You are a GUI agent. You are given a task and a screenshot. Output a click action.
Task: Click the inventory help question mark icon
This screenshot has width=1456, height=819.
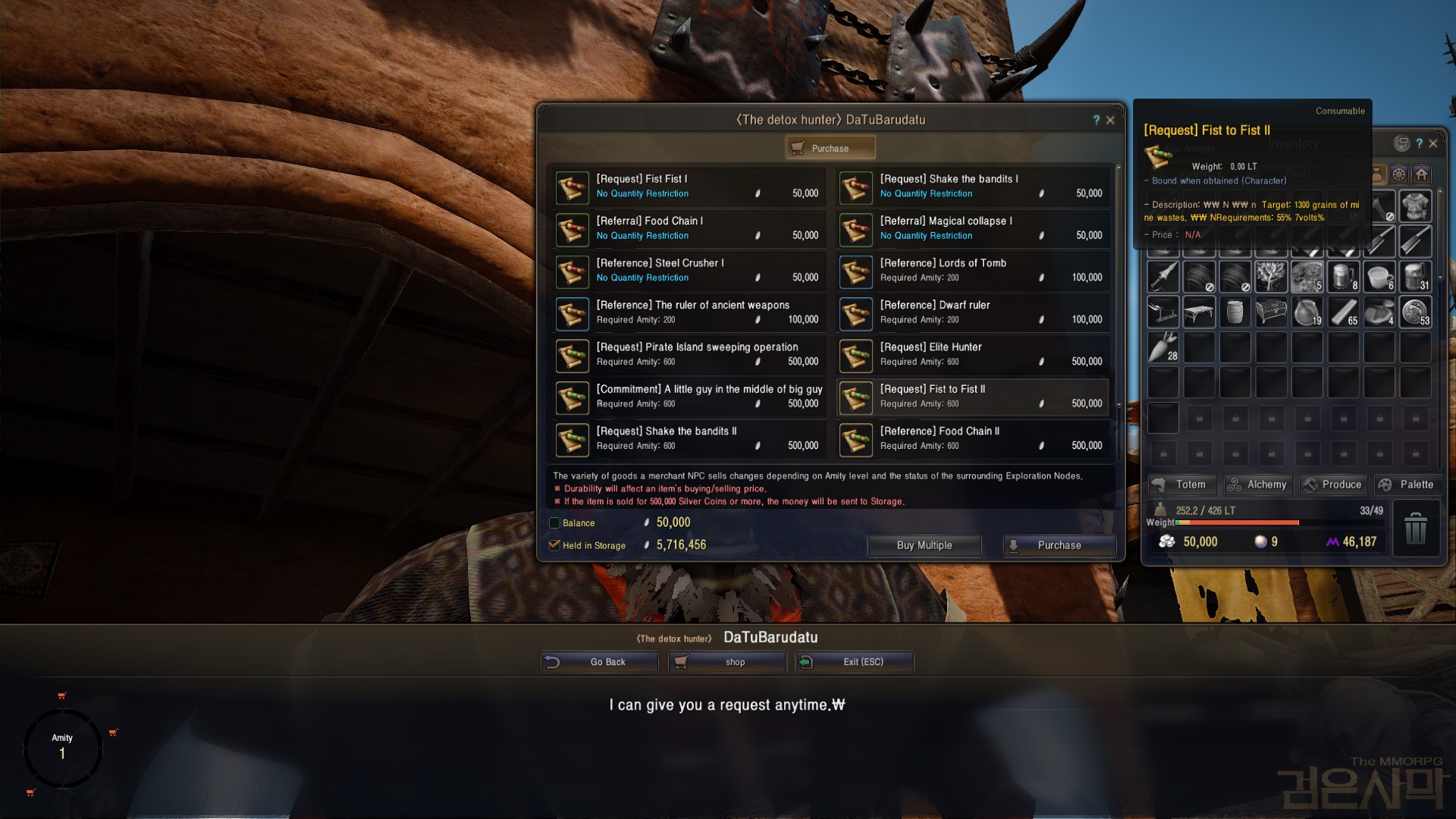coord(1419,143)
